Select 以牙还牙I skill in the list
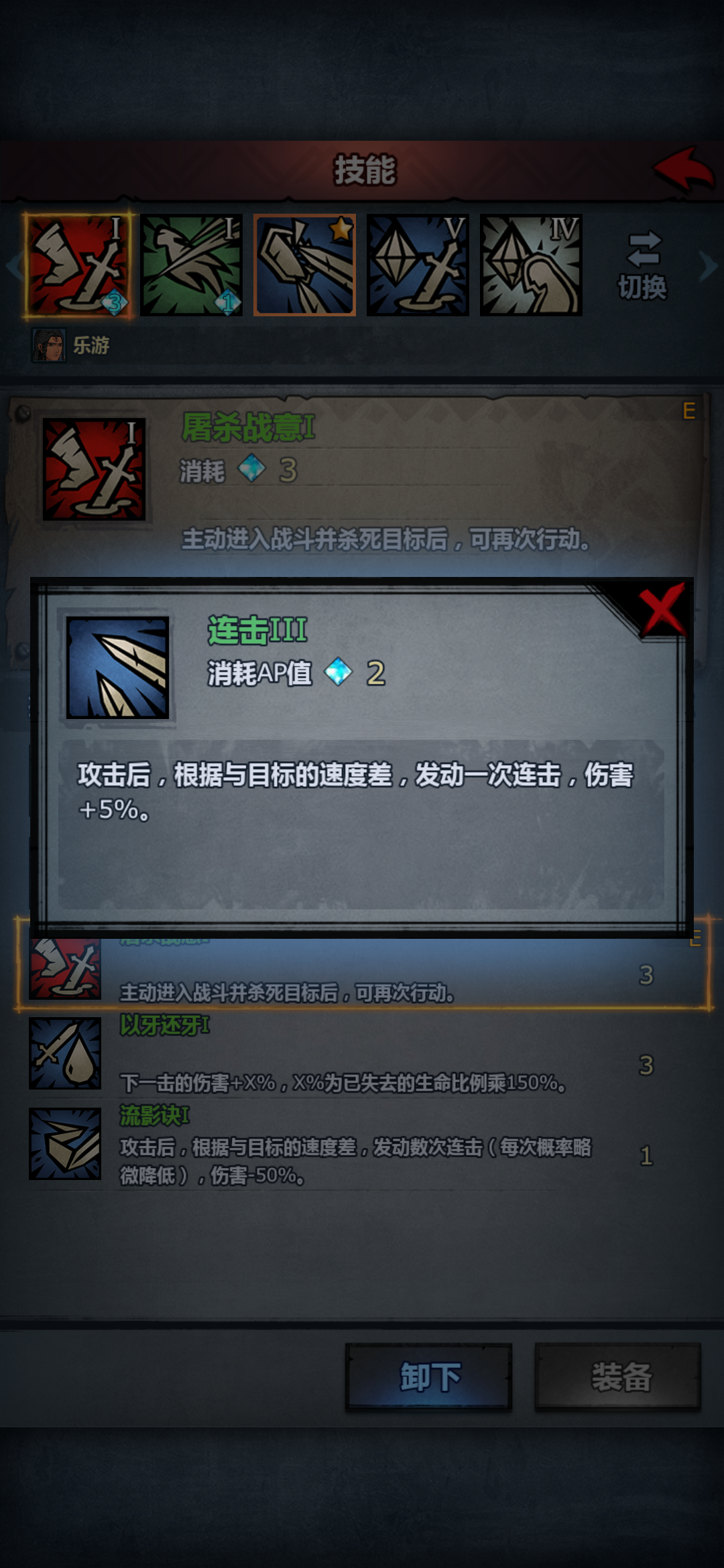Image resolution: width=724 pixels, height=1568 pixels. 362,1053
